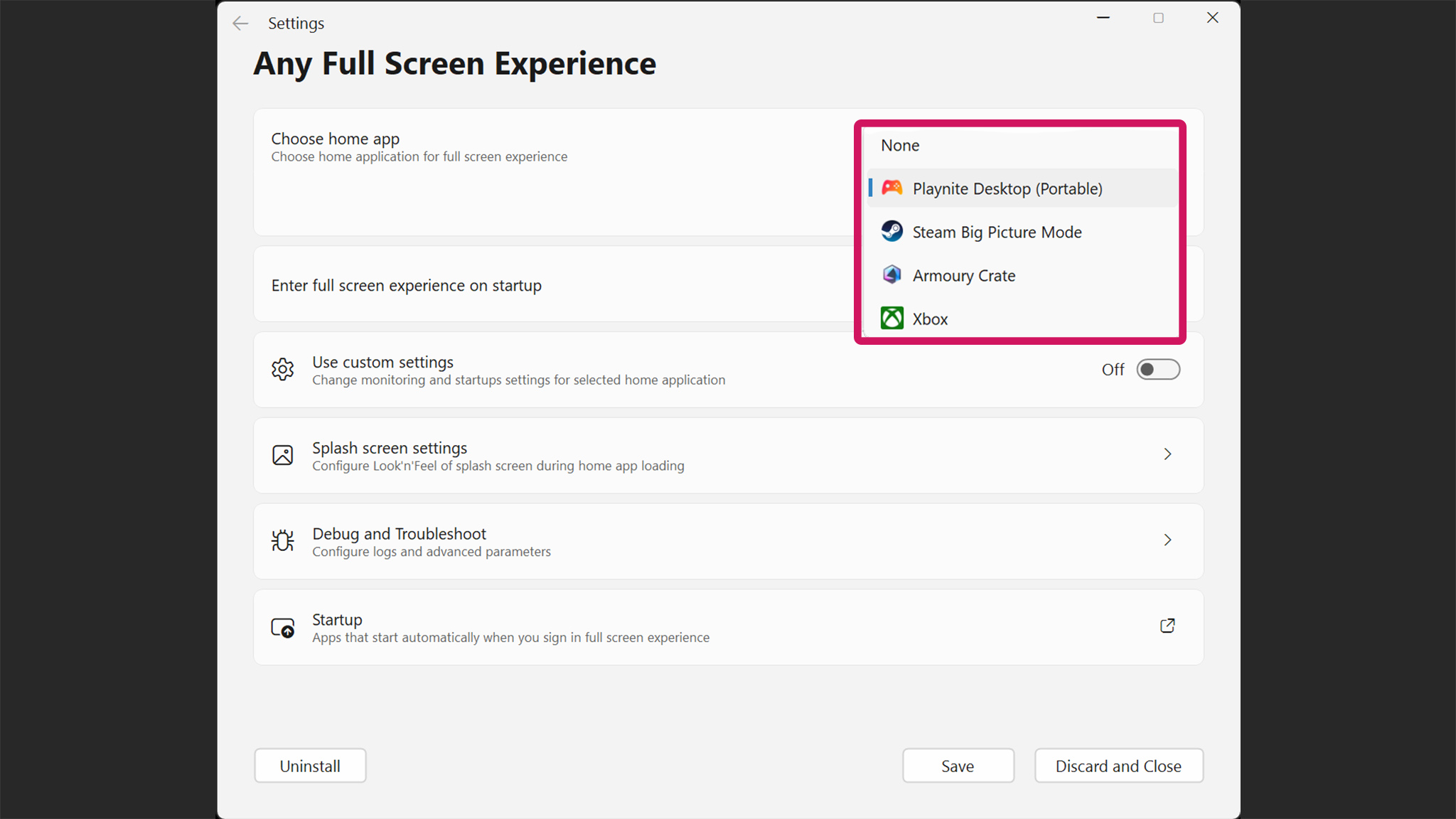Viewport: 1456px width, 819px height.
Task: Turn on custom monitoring settings switch
Action: pos(1157,369)
